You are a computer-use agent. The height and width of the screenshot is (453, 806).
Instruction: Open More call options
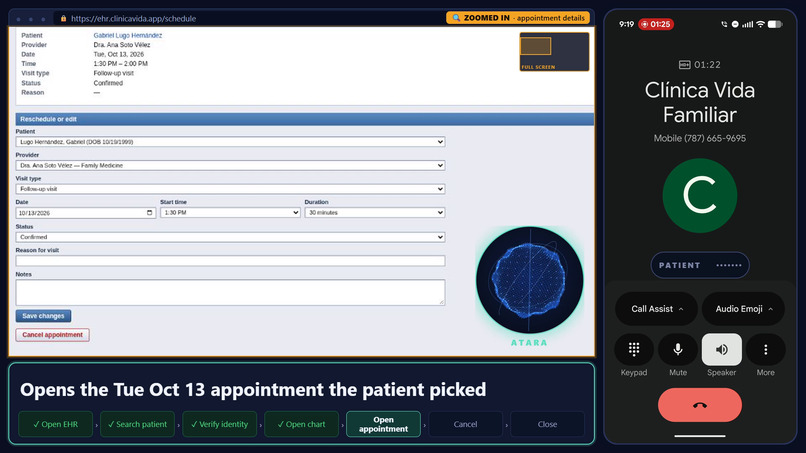pyautogui.click(x=765, y=350)
